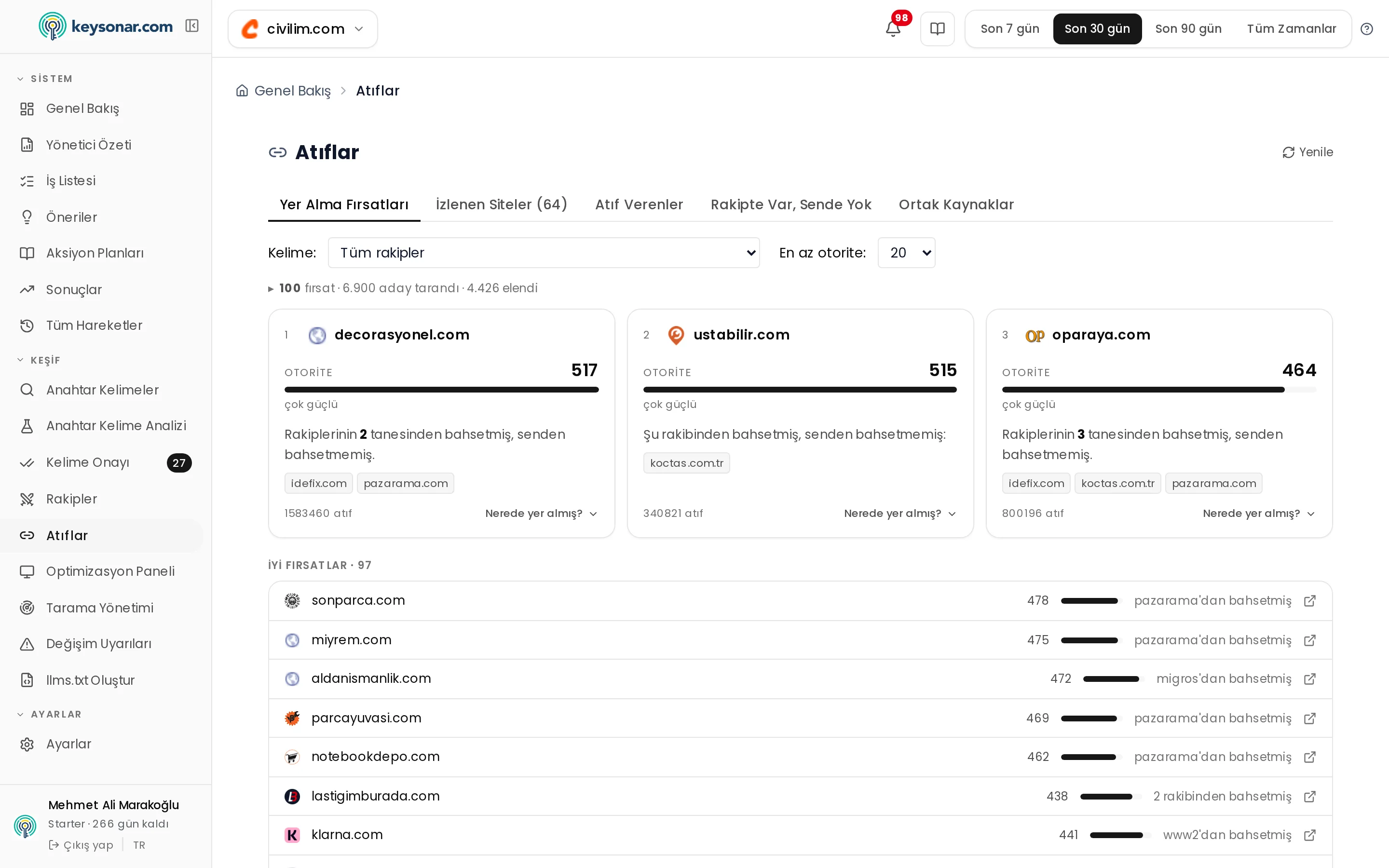Switch to Rakipte Var, Sende Yok tab
Screen dimensions: 1389x868
tap(791, 204)
